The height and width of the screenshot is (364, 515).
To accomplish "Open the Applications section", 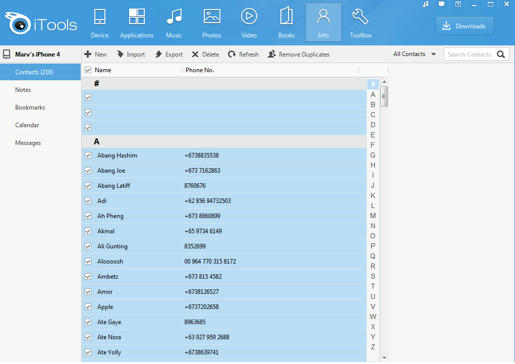I will [137, 23].
